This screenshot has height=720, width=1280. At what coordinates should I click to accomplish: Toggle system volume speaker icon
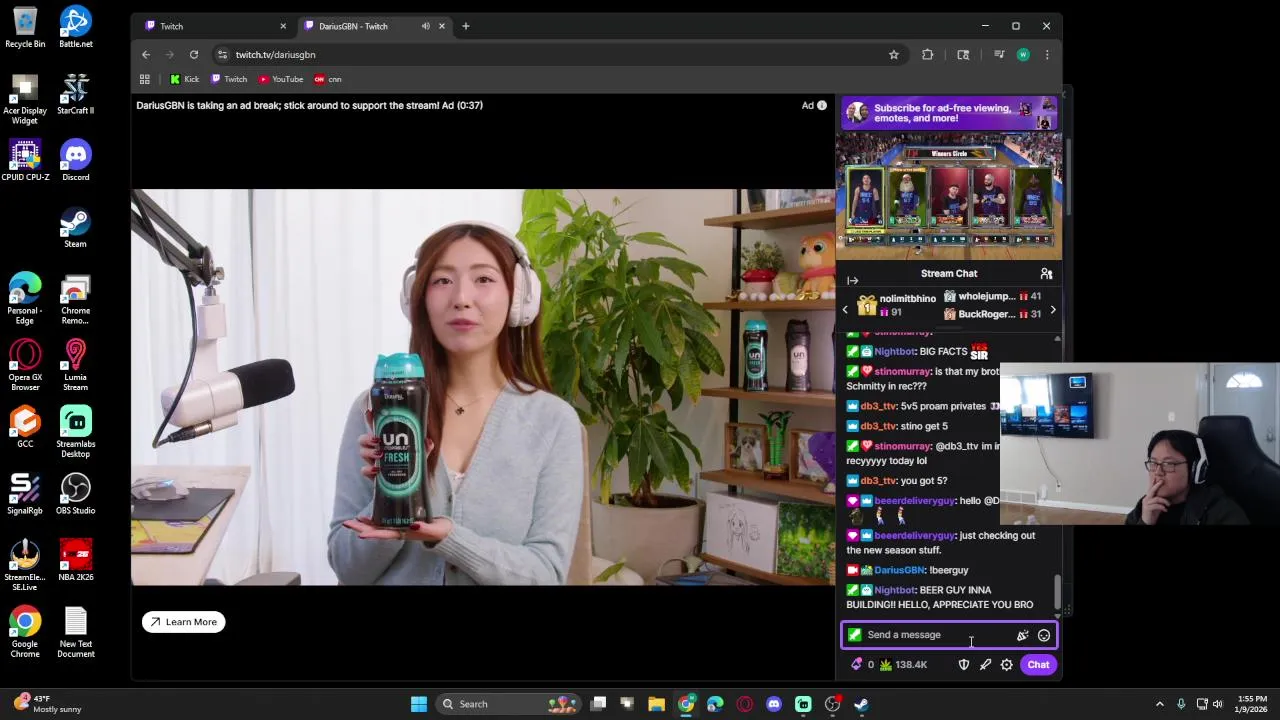point(1219,704)
